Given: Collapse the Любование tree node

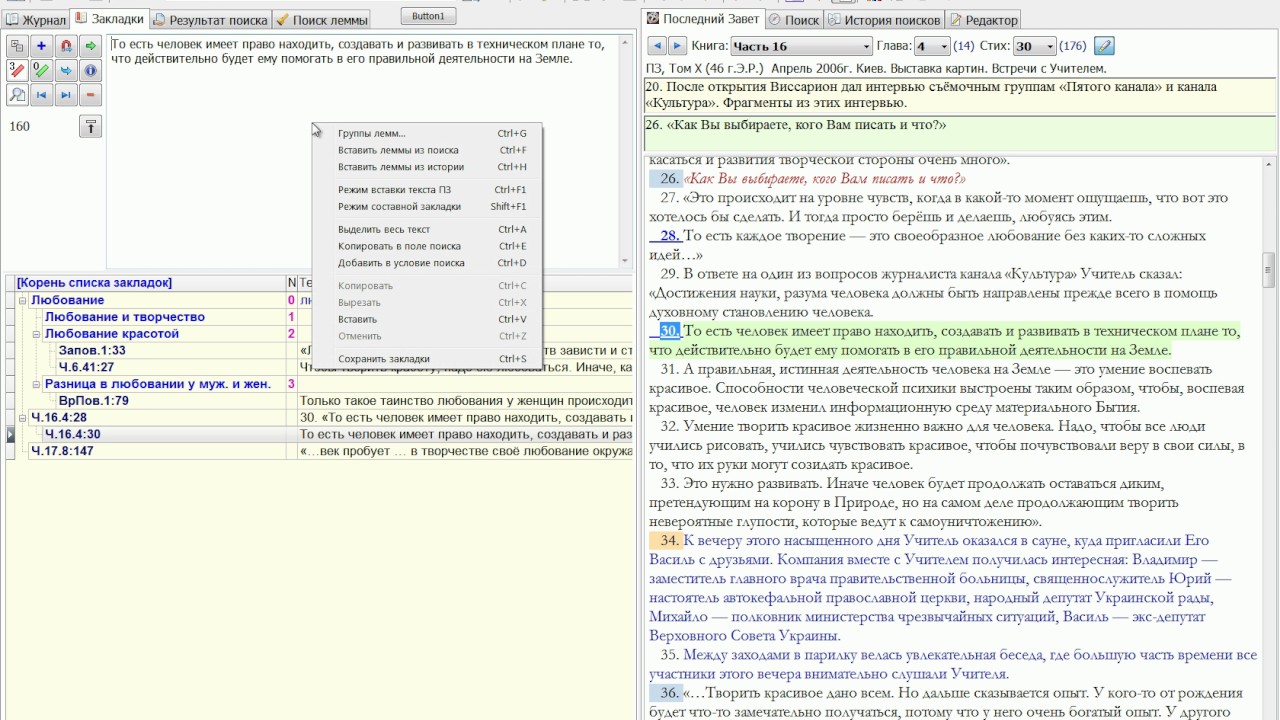Looking at the screenshot, I should click(x=22, y=300).
